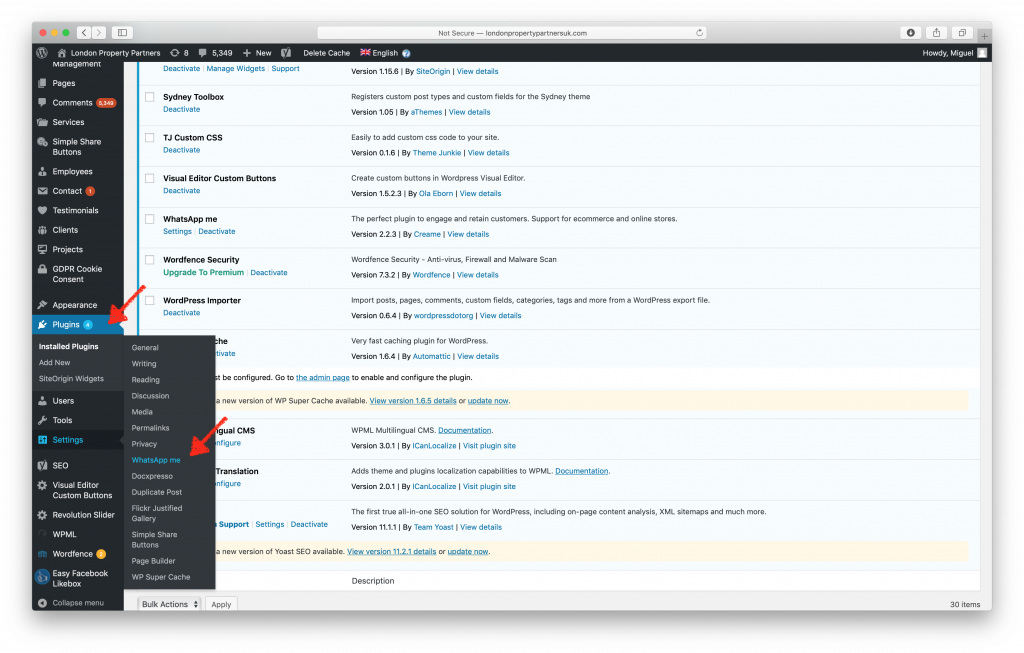1024x653 pixels.
Task: Open the updates icon showing 8
Action: point(179,53)
